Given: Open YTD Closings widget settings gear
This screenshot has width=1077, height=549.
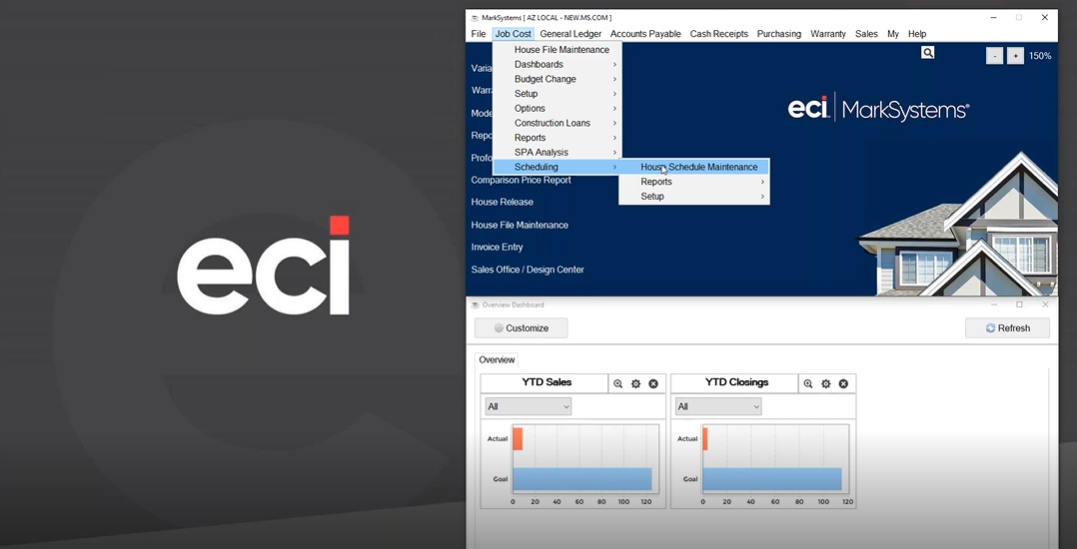Looking at the screenshot, I should point(826,384).
